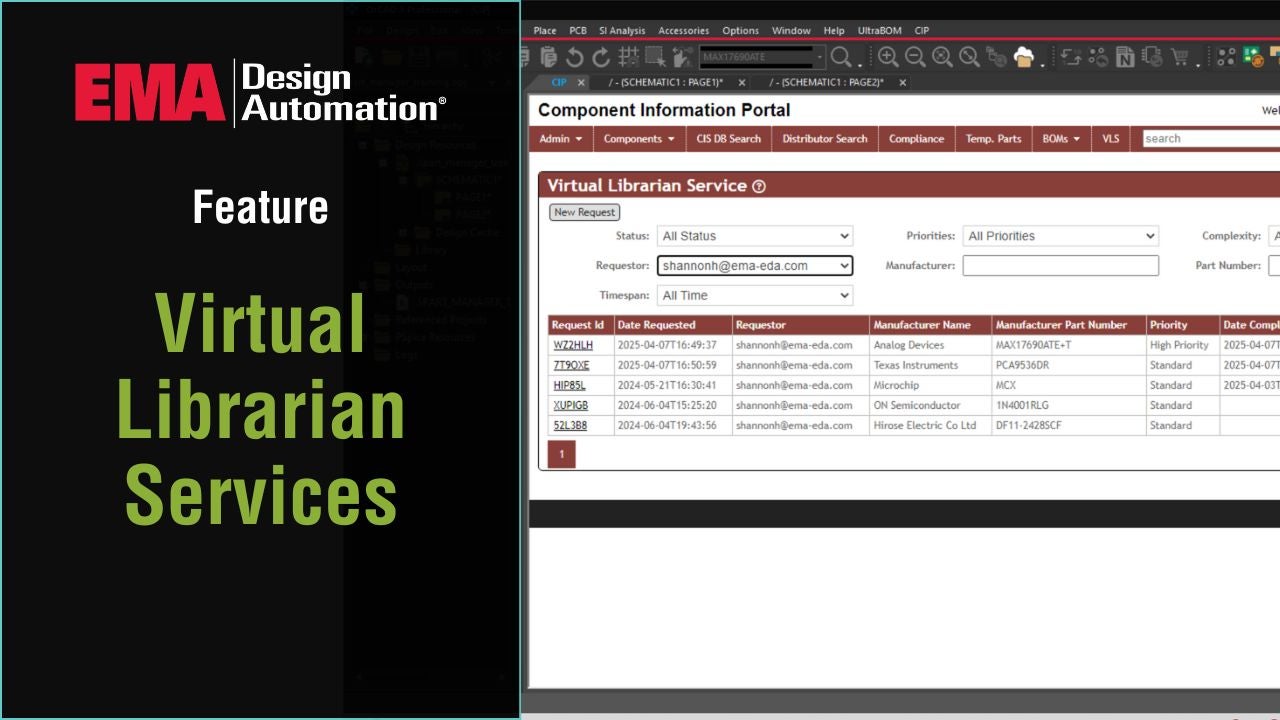Click the area select toolbar icon
The image size is (1280, 720).
[x=655, y=57]
